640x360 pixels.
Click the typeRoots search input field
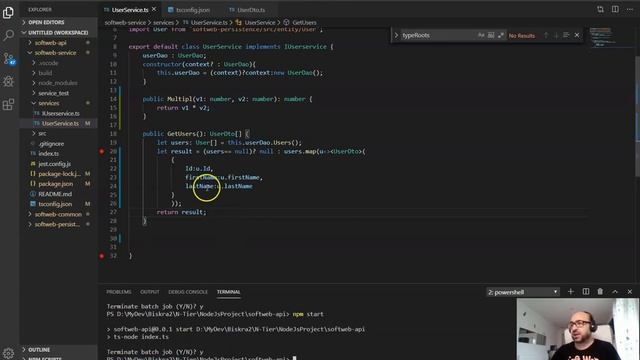[438, 36]
